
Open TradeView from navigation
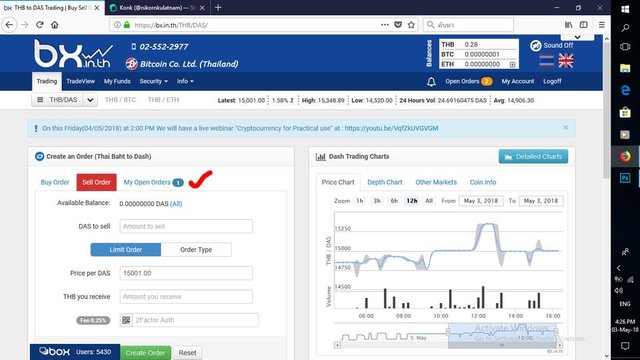tap(80, 81)
